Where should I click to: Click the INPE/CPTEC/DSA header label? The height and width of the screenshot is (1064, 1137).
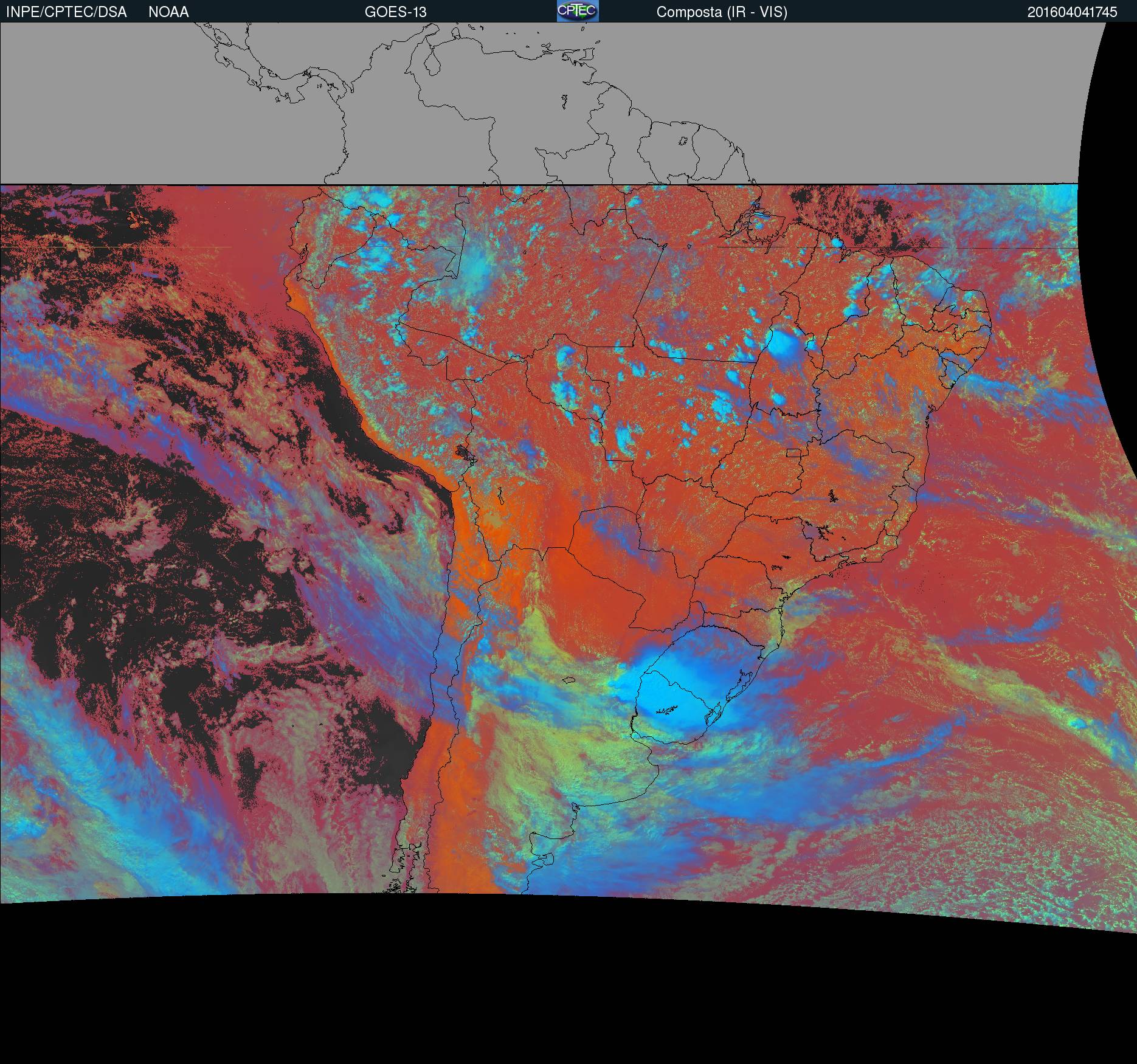pyautogui.click(x=66, y=12)
